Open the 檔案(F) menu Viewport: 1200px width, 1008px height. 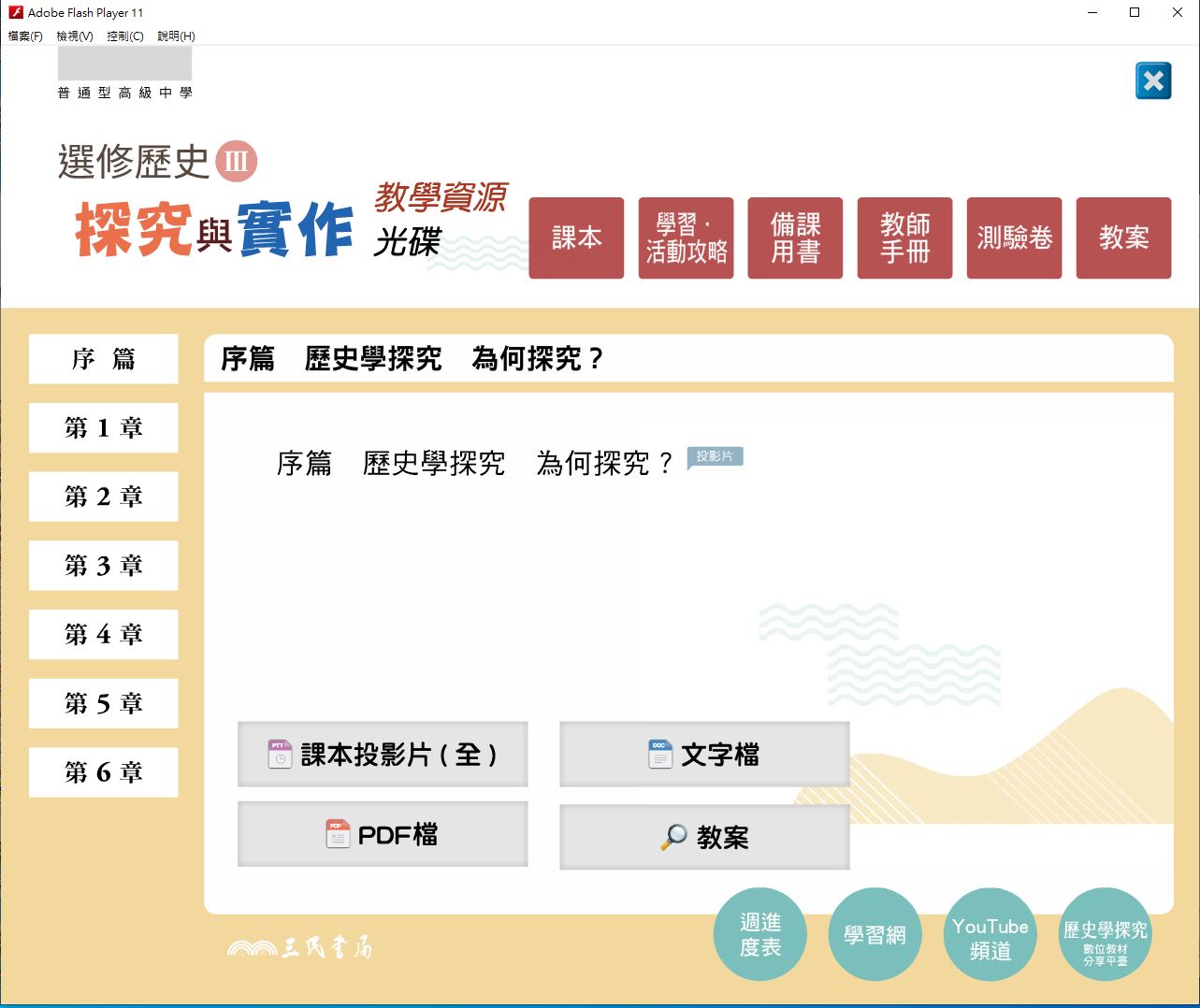[x=25, y=36]
